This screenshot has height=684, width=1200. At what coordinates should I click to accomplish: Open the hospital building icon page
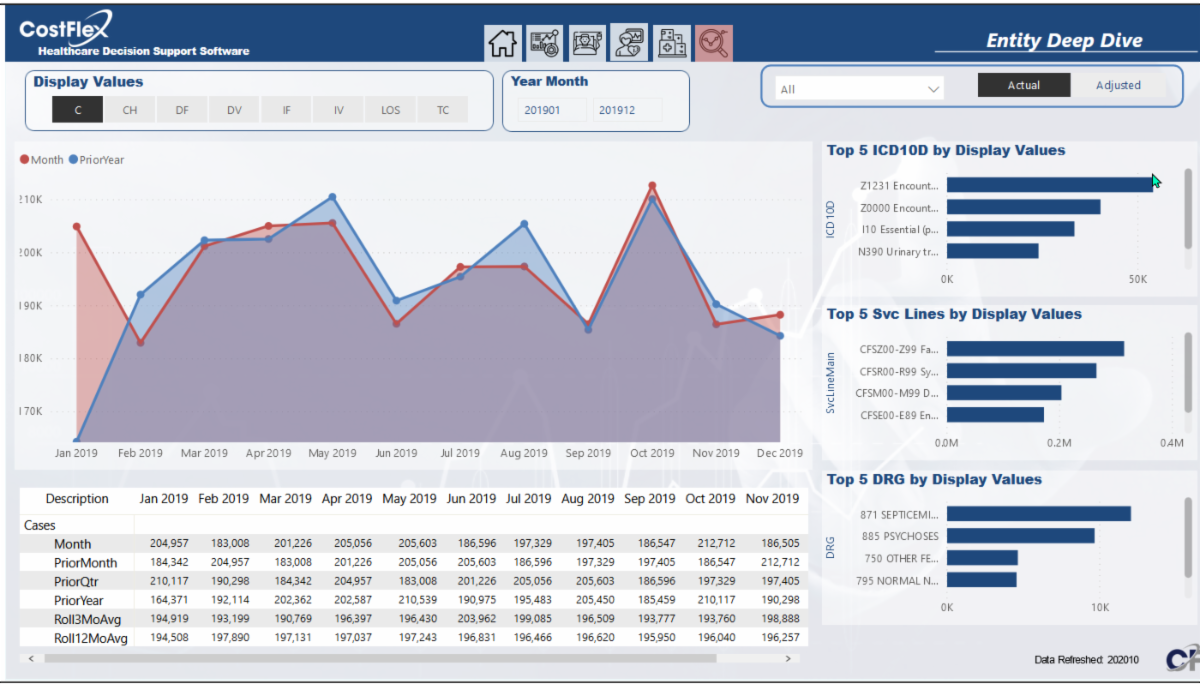pos(672,43)
